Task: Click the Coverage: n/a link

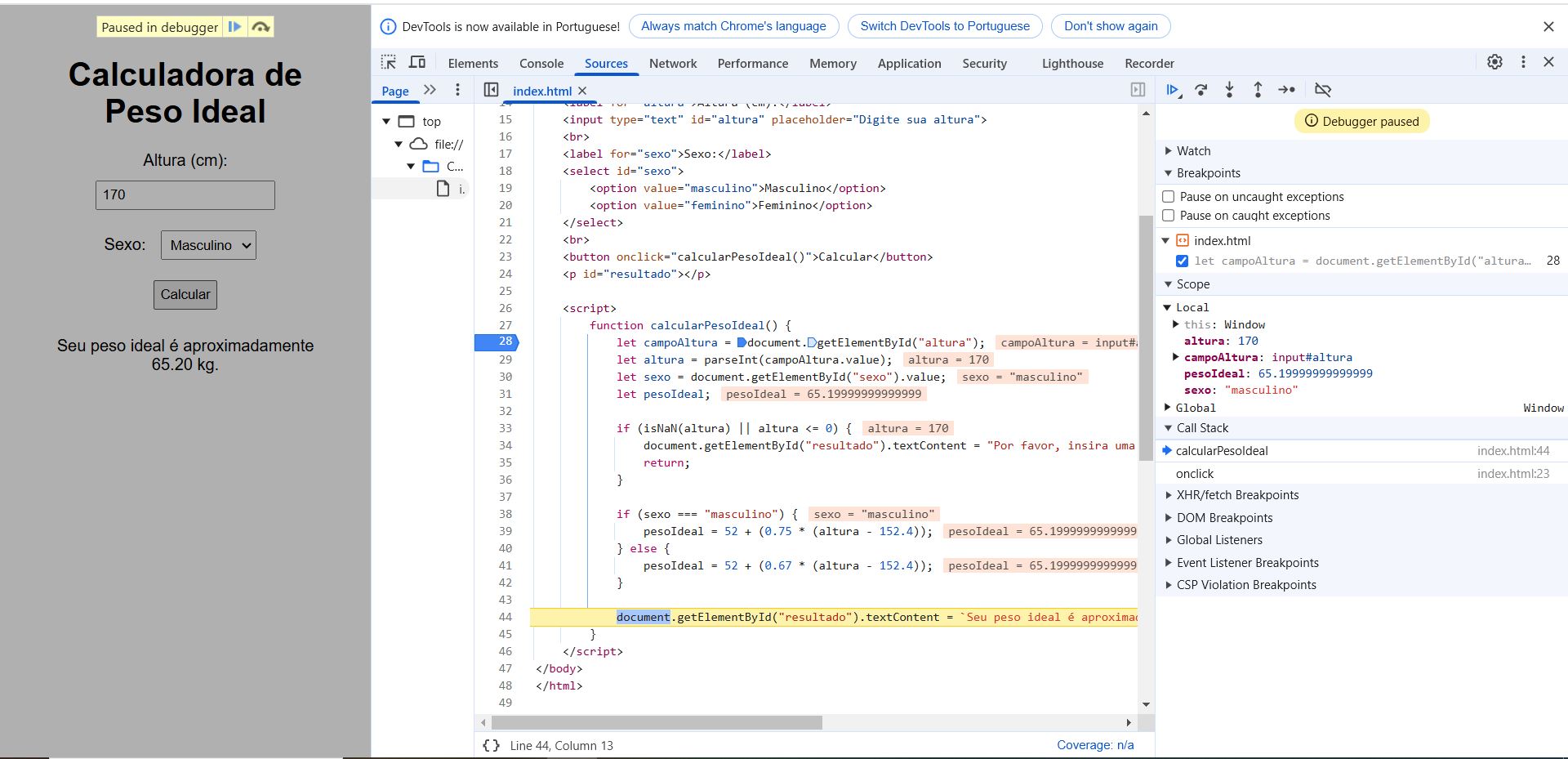Action: point(1095,745)
